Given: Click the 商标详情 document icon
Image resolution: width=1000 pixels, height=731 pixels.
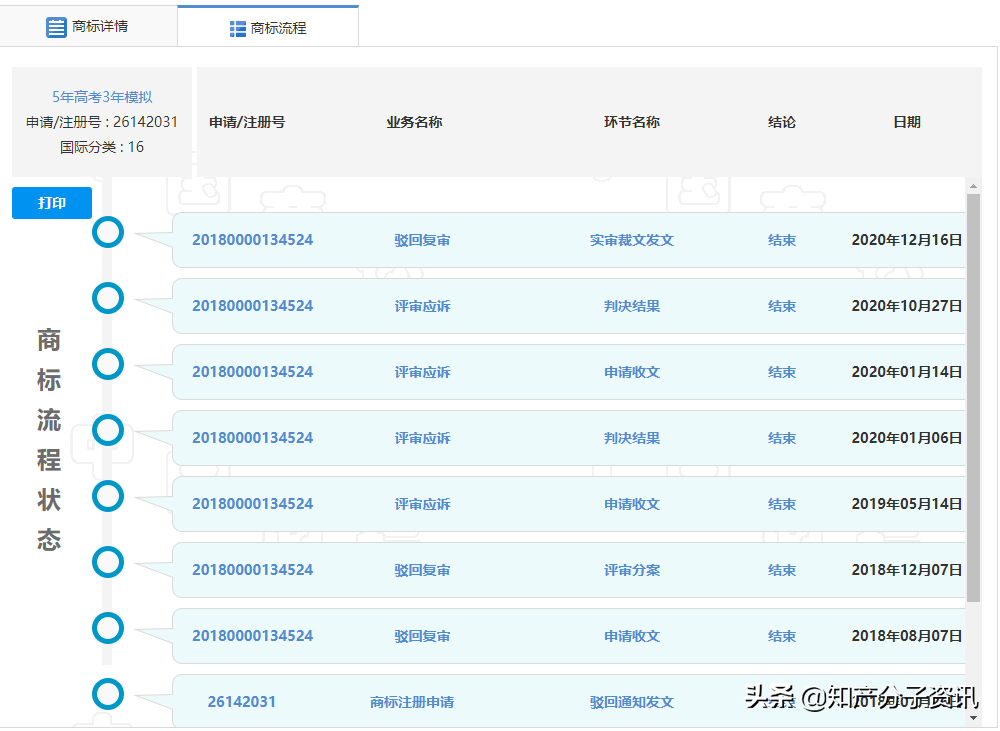Looking at the screenshot, I should click(56, 27).
